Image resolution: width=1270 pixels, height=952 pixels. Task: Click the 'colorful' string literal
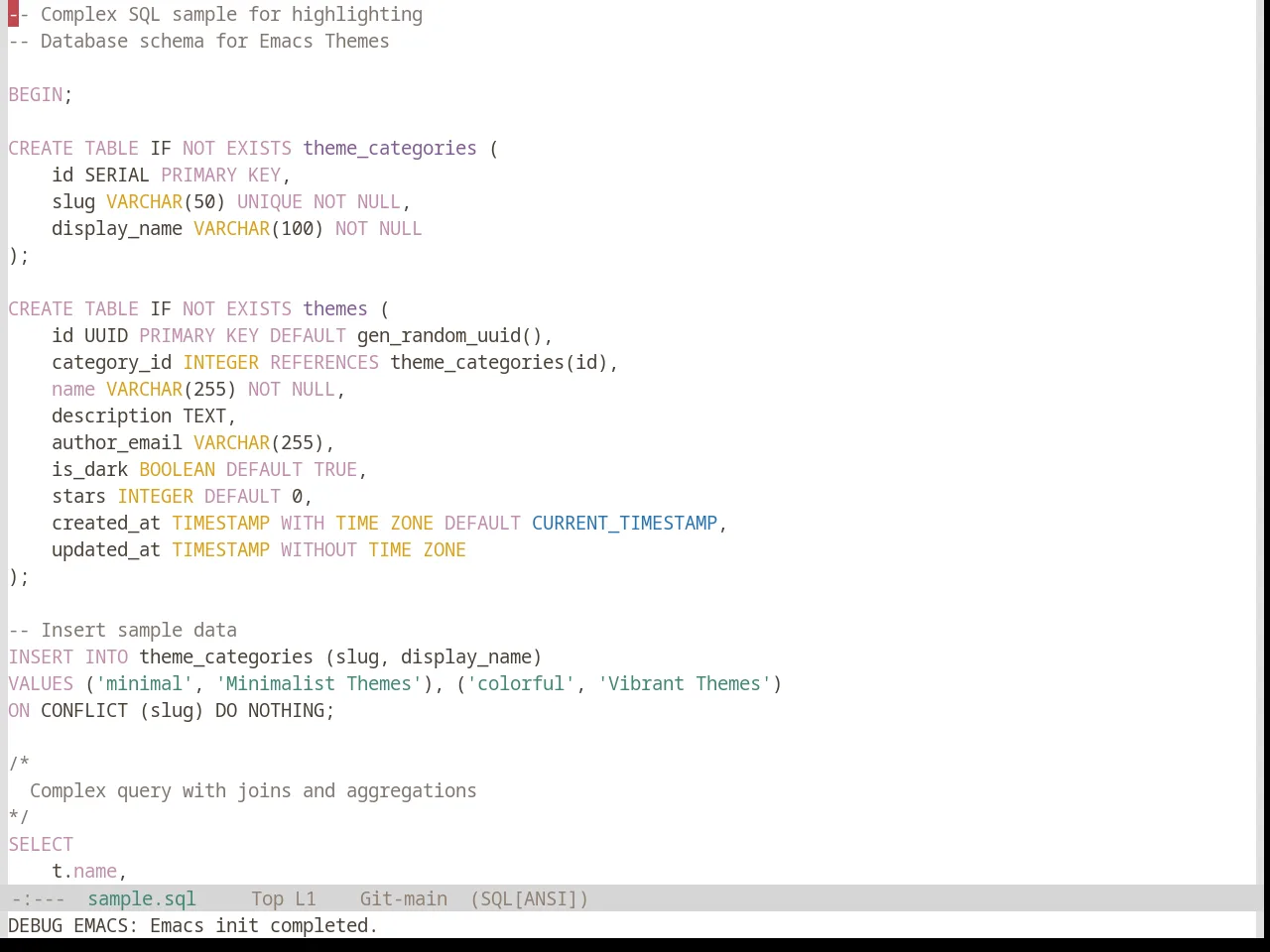click(x=521, y=683)
